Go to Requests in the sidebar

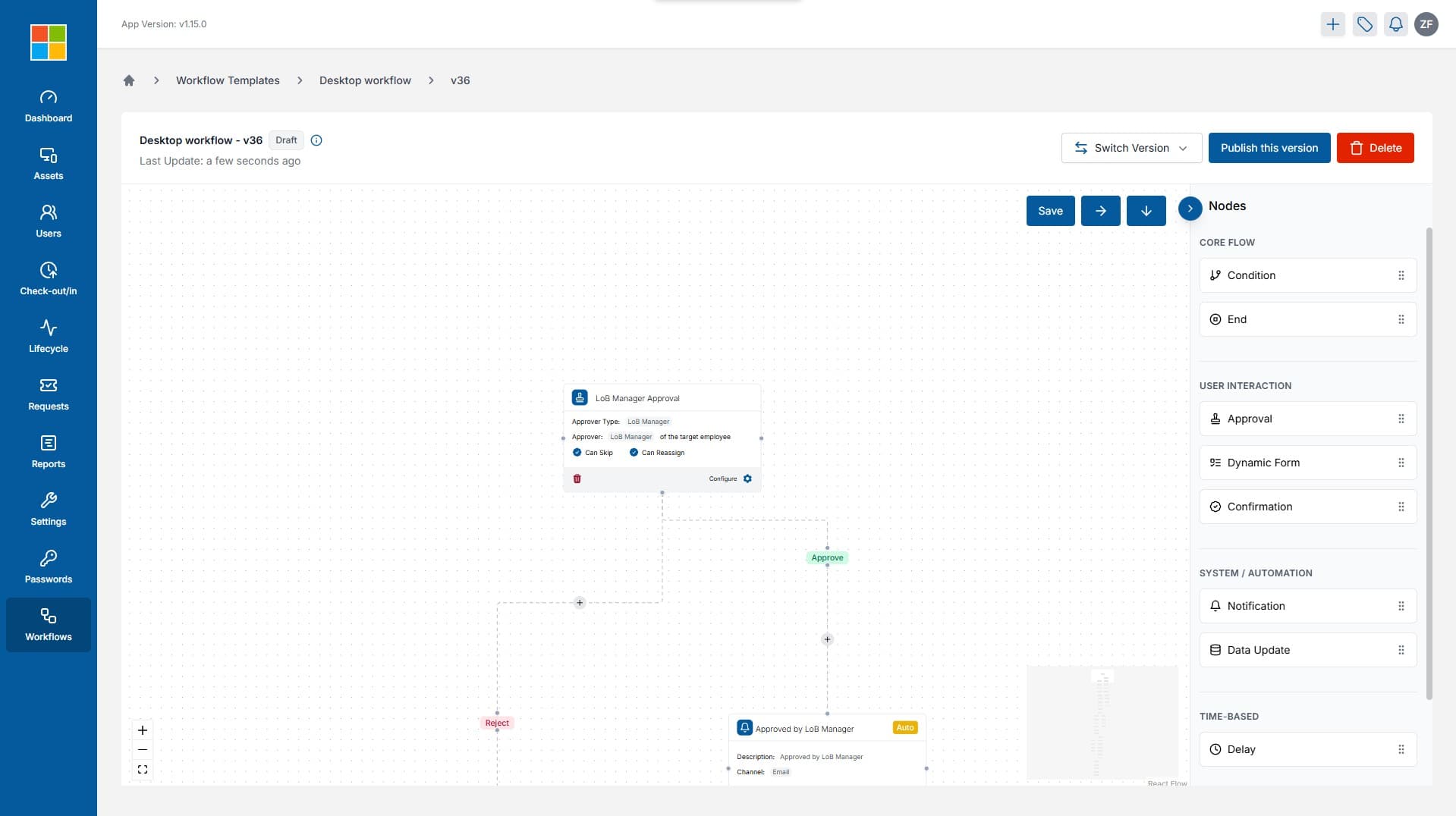[49, 394]
